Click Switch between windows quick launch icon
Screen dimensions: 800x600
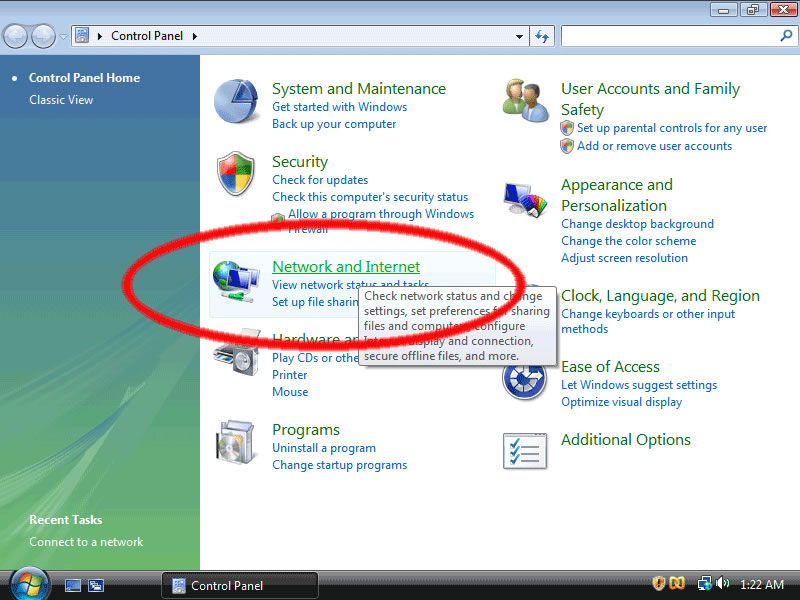[x=96, y=585]
